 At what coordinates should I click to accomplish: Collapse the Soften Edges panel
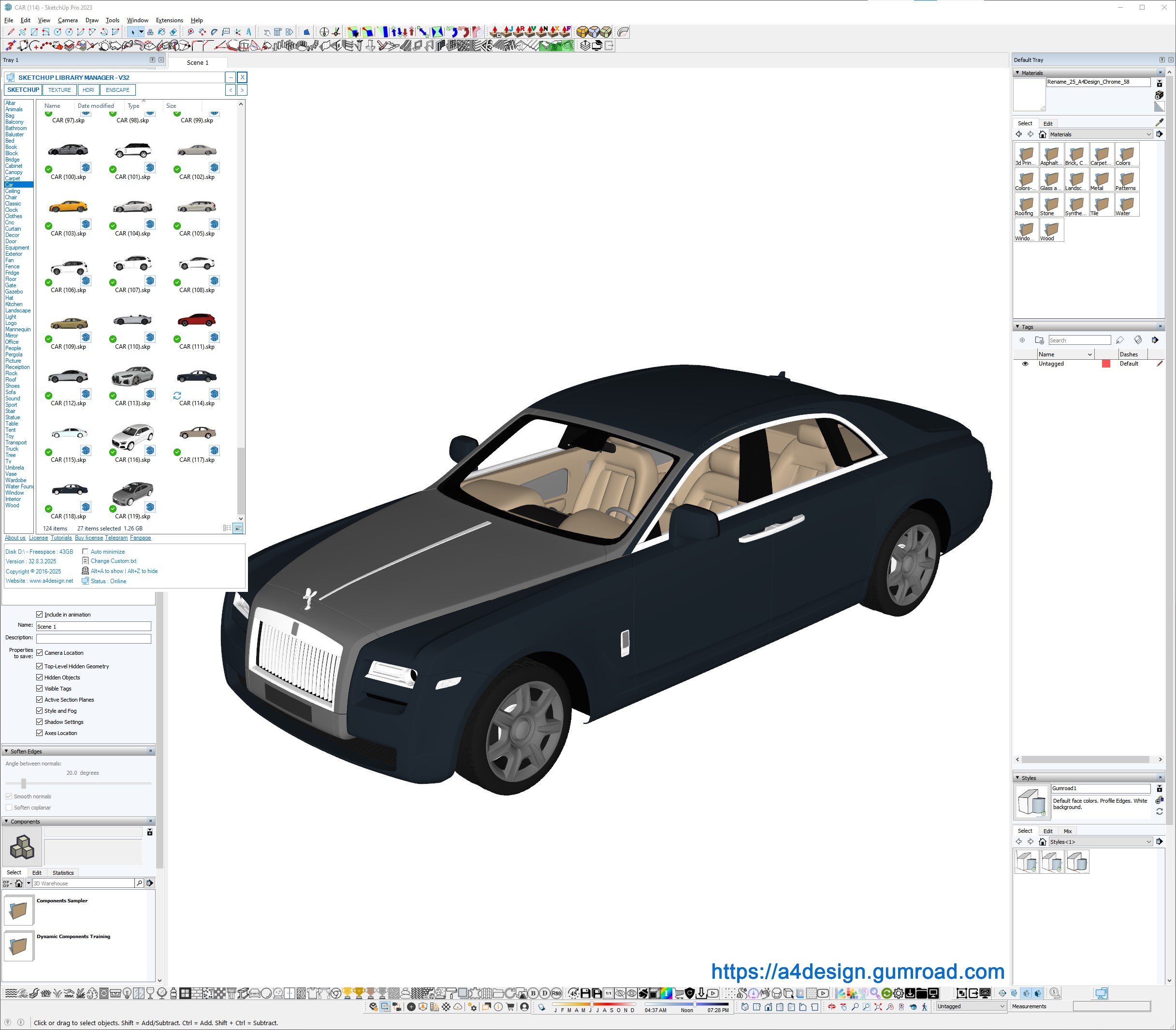click(x=6, y=751)
